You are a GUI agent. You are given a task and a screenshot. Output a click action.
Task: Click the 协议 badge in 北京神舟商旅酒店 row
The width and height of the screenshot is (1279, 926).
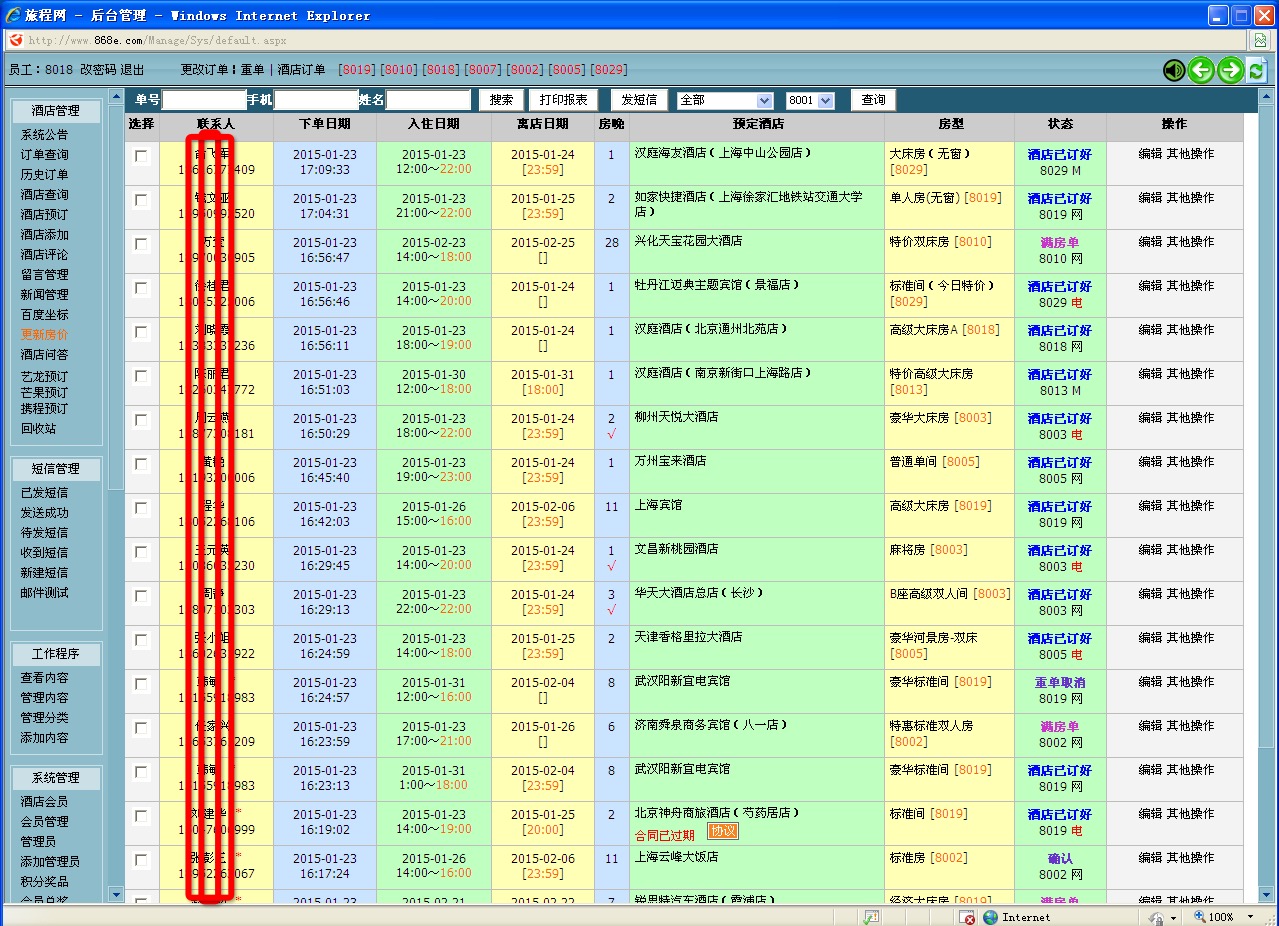[722, 831]
